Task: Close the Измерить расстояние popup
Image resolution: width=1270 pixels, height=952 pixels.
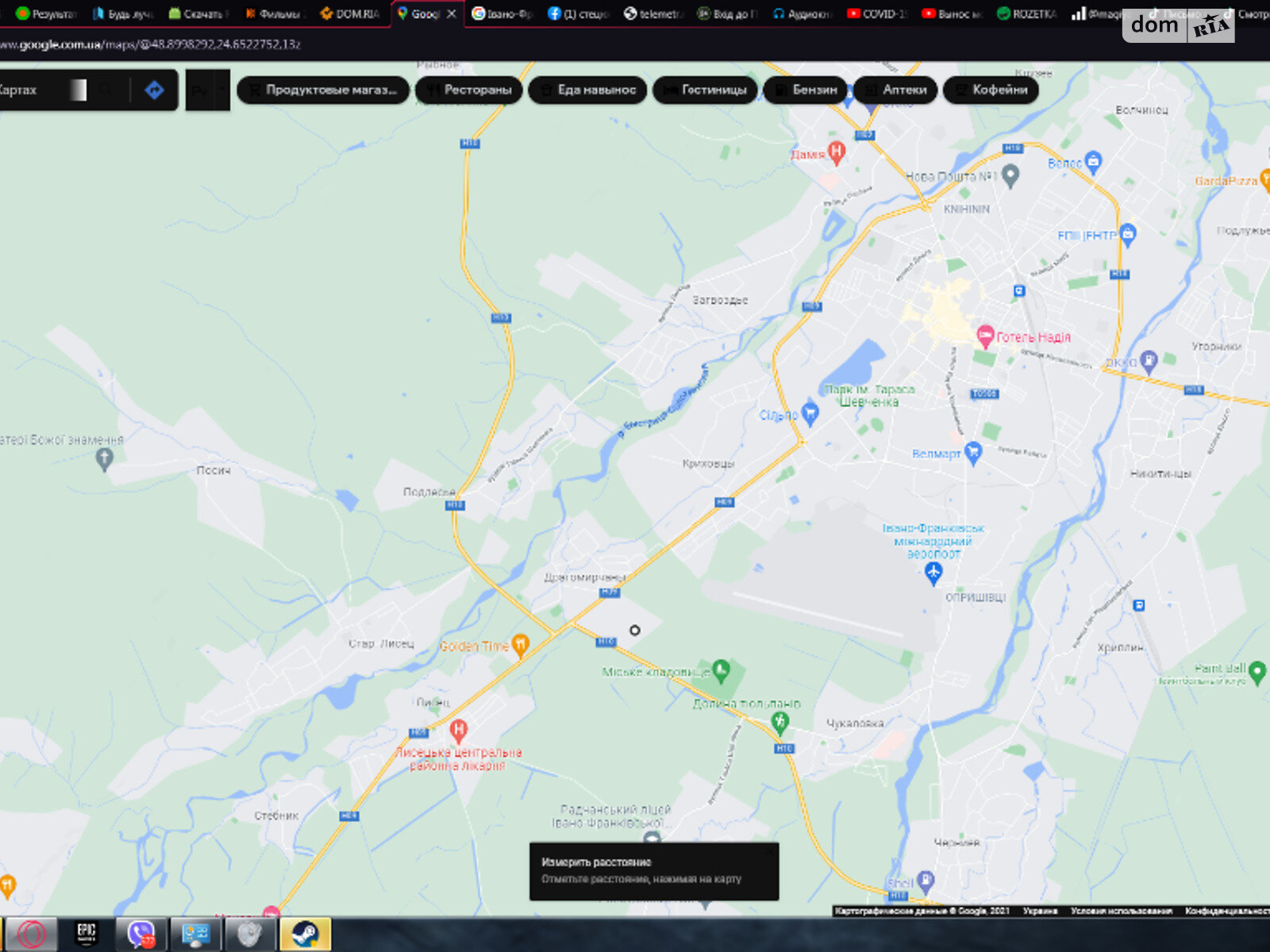Action: [x=769, y=852]
